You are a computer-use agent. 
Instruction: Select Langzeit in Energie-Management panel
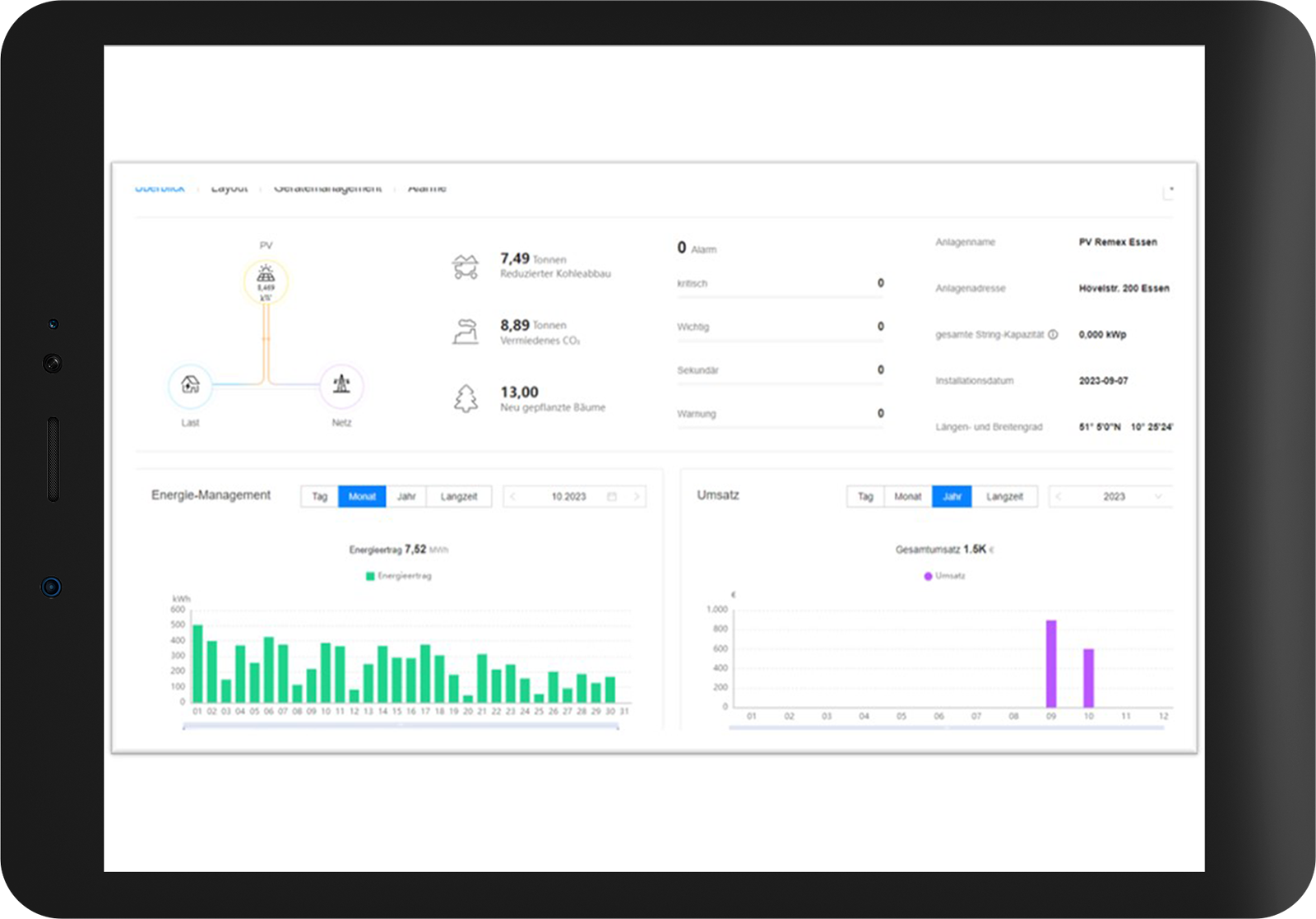coord(458,497)
